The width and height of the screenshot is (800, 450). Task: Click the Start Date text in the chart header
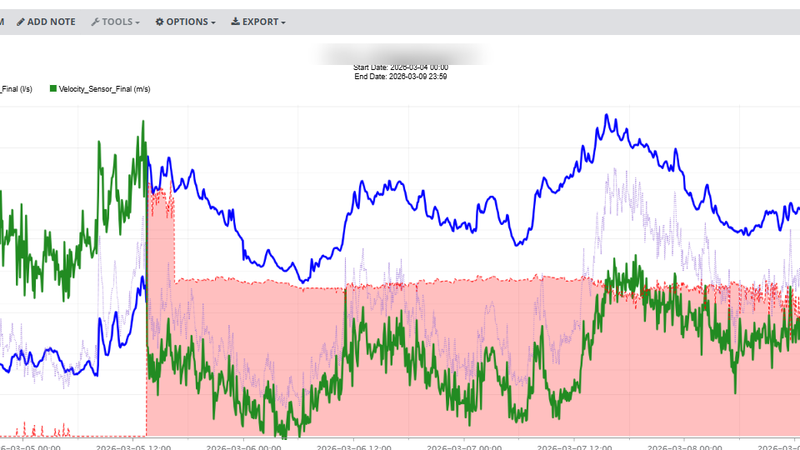pos(401,67)
